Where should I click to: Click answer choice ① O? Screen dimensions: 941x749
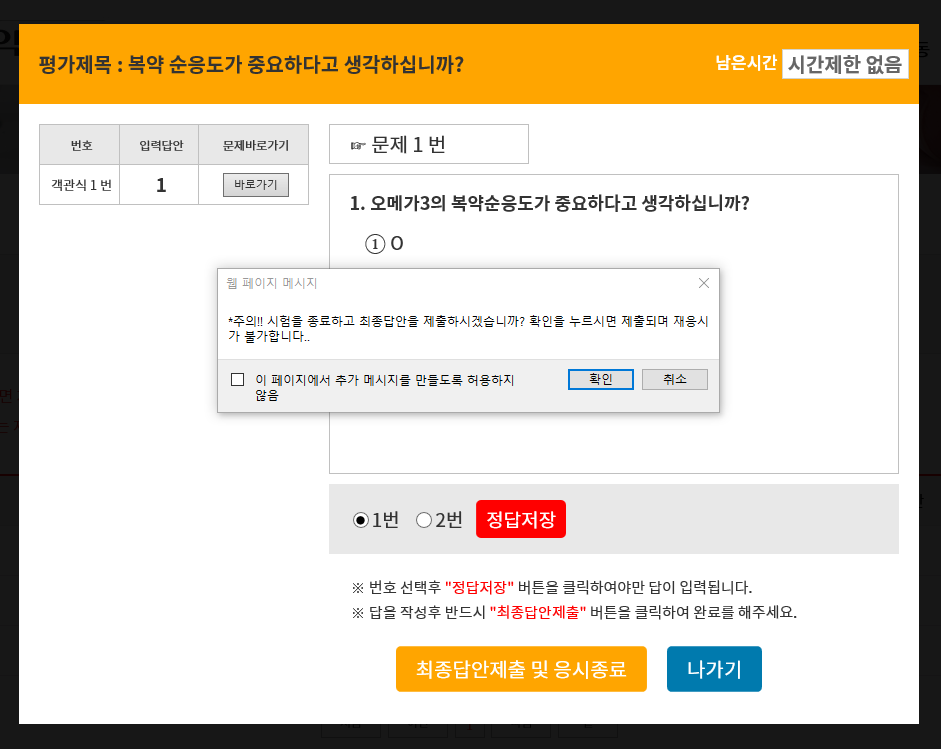point(384,244)
